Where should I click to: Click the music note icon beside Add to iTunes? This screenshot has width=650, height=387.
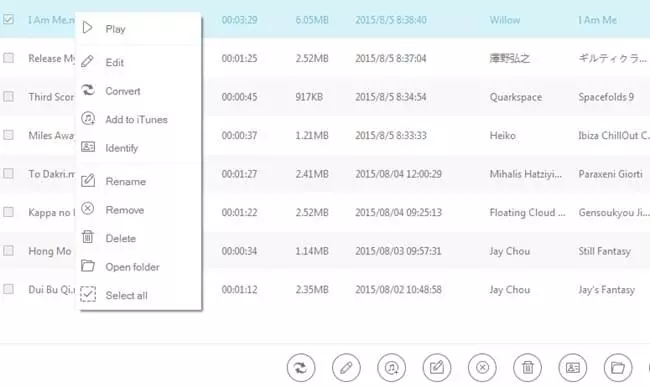pyautogui.click(x=88, y=119)
